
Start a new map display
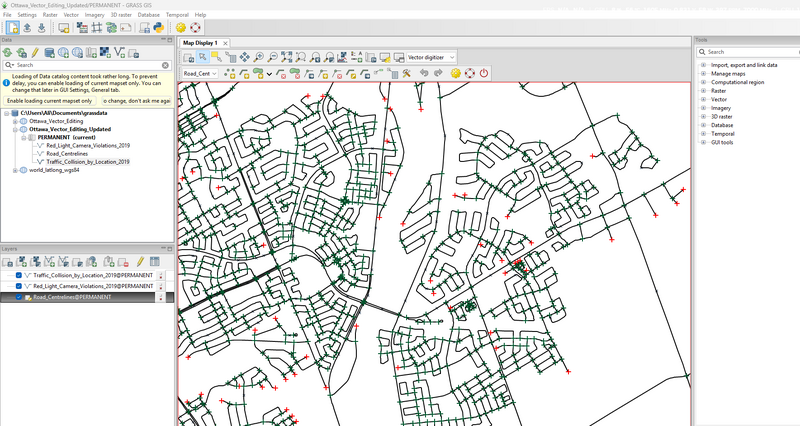point(64,28)
